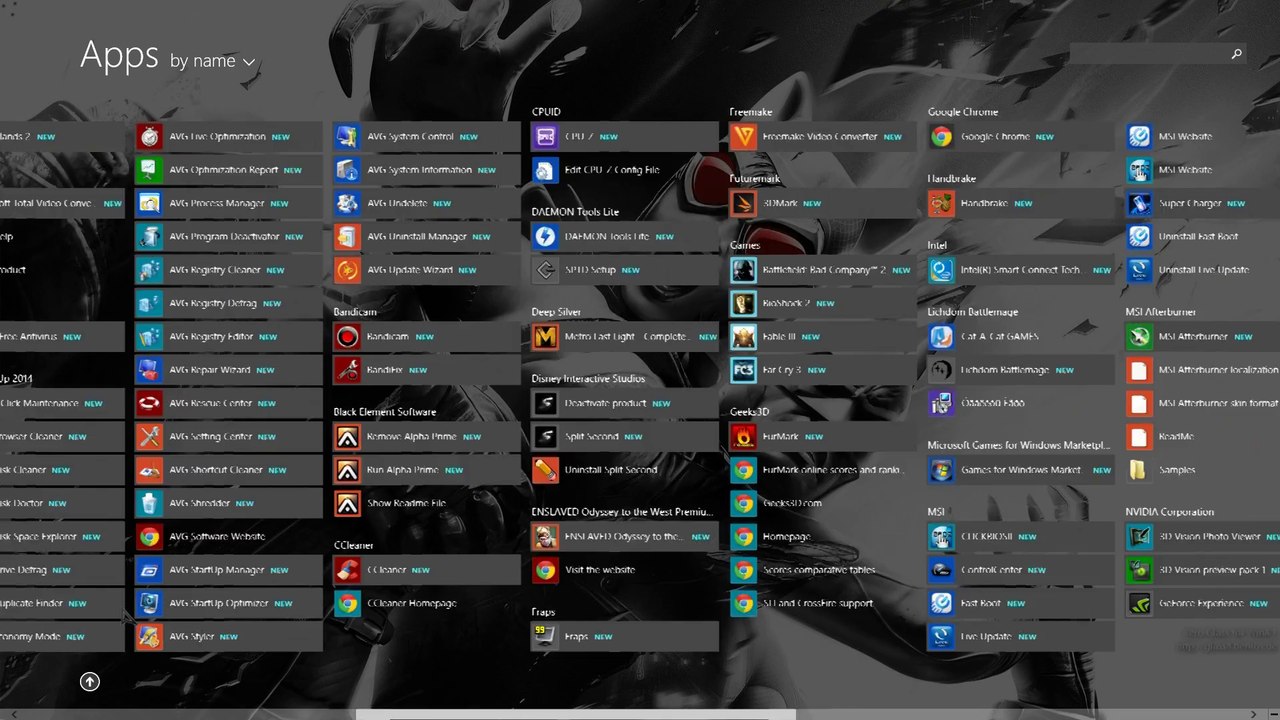Viewport: 1280px width, 720px height.
Task: Select 'Deactivate product' text
Action: 606,404
